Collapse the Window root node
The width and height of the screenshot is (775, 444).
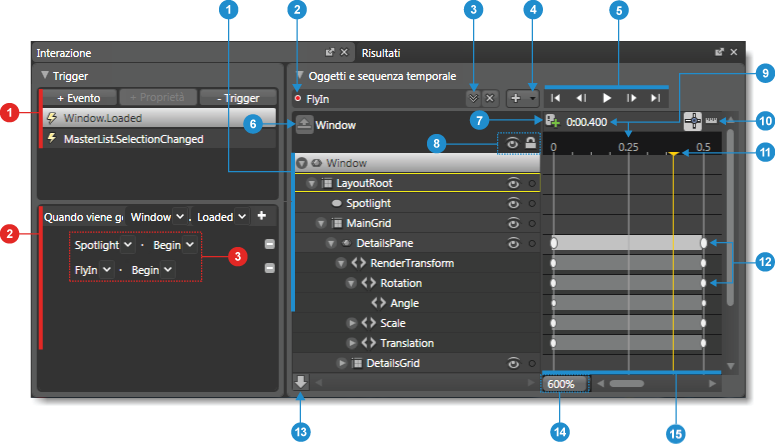(x=302, y=163)
